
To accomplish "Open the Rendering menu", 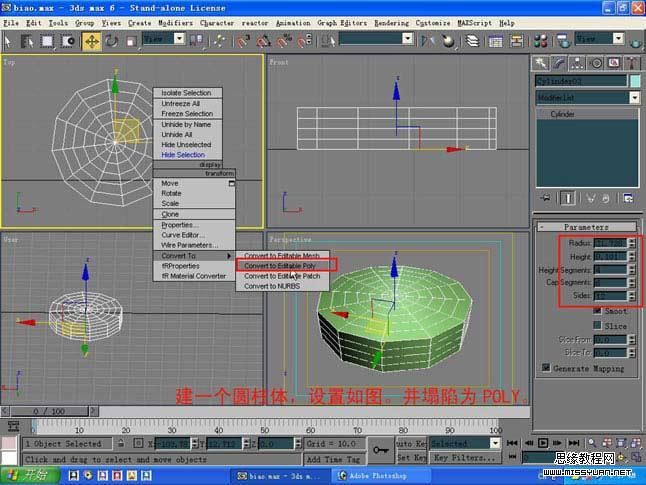I will click(391, 23).
